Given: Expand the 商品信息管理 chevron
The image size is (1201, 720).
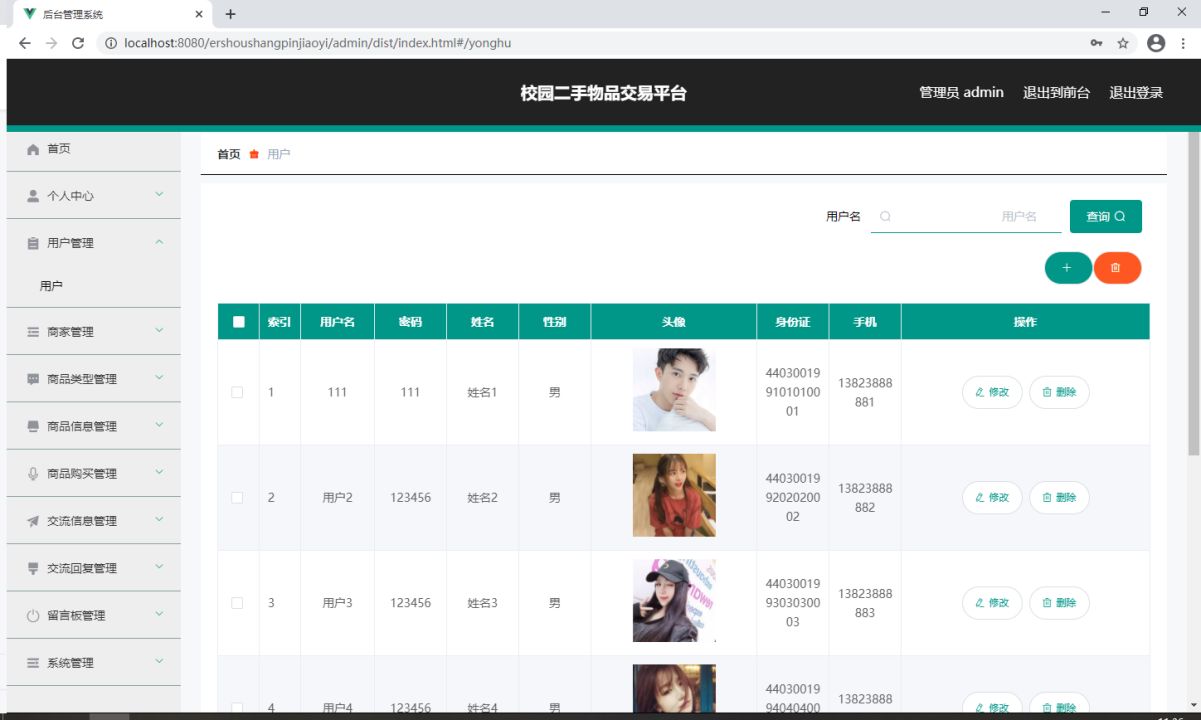Looking at the screenshot, I should point(159,425).
